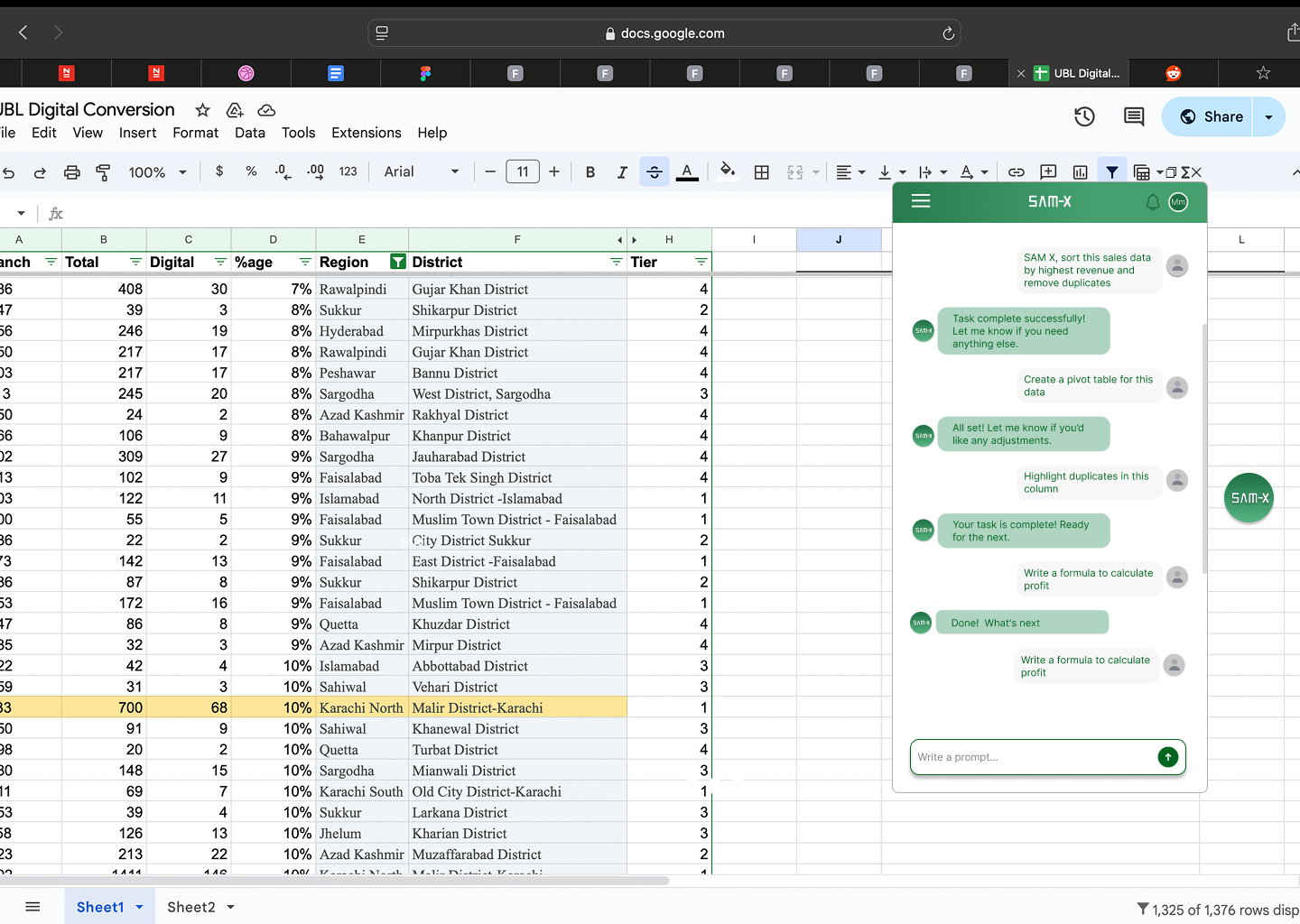Select the paint format tool
Screen dimensions: 1300x924
point(103,172)
